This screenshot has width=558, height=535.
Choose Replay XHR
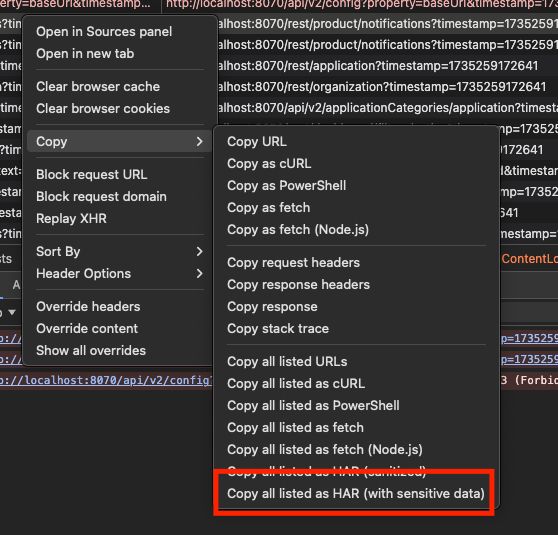(71, 219)
